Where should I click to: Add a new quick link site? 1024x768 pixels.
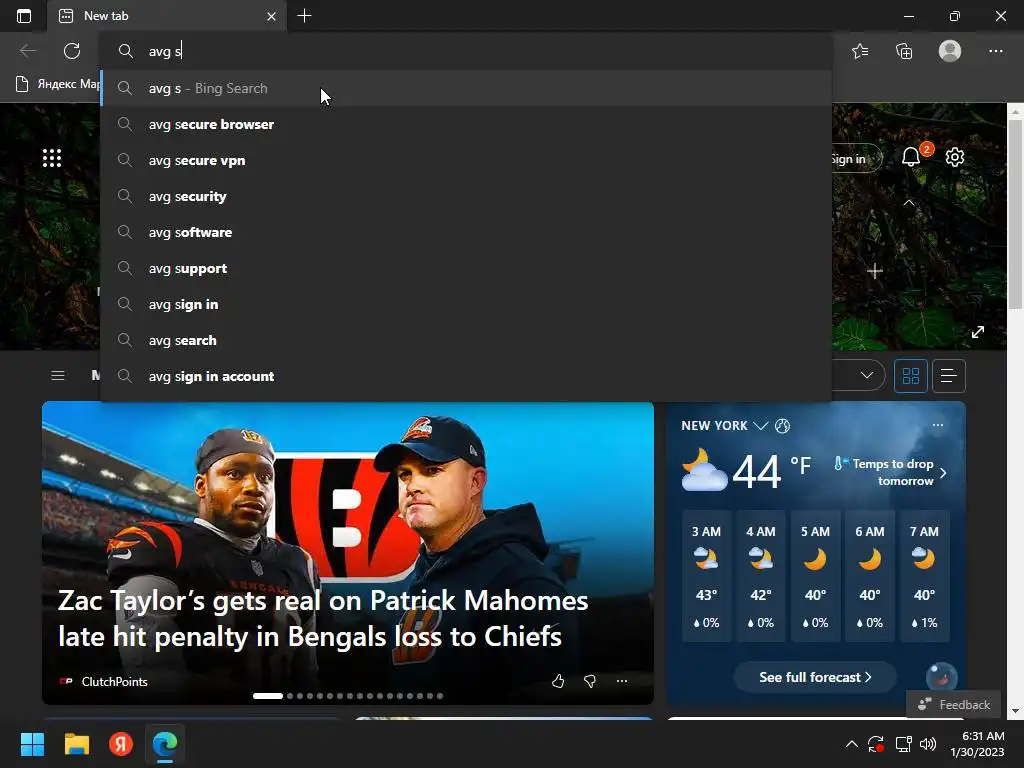click(875, 271)
